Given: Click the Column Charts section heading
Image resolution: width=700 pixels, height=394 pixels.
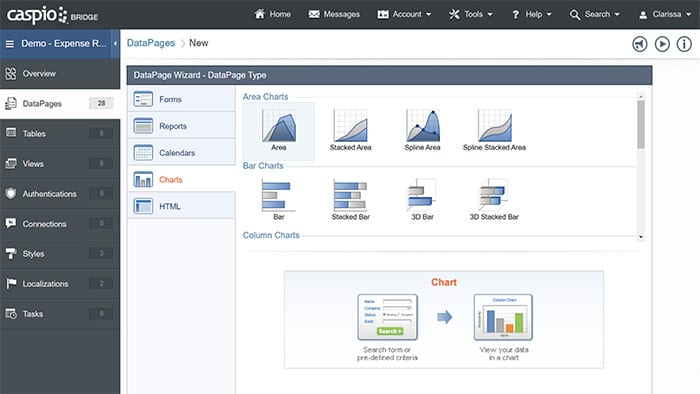Looking at the screenshot, I should pyautogui.click(x=271, y=235).
